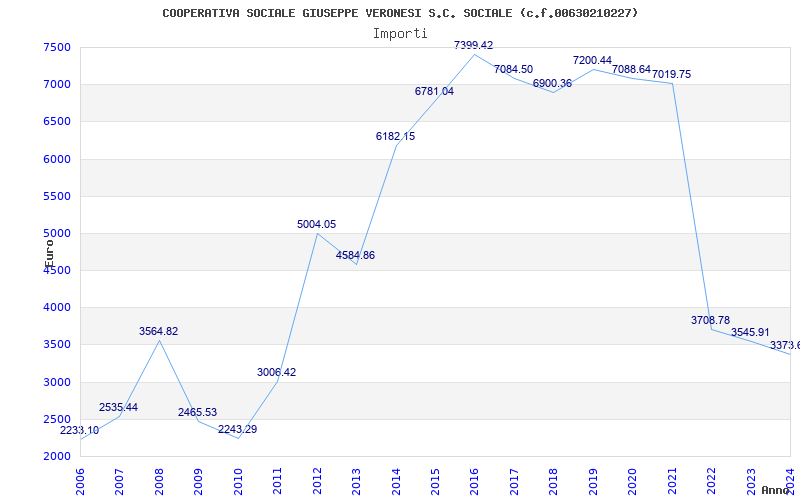Viewport: 800px width, 500px height.
Task: Click the Euro axis title
Action: [x=49, y=253]
